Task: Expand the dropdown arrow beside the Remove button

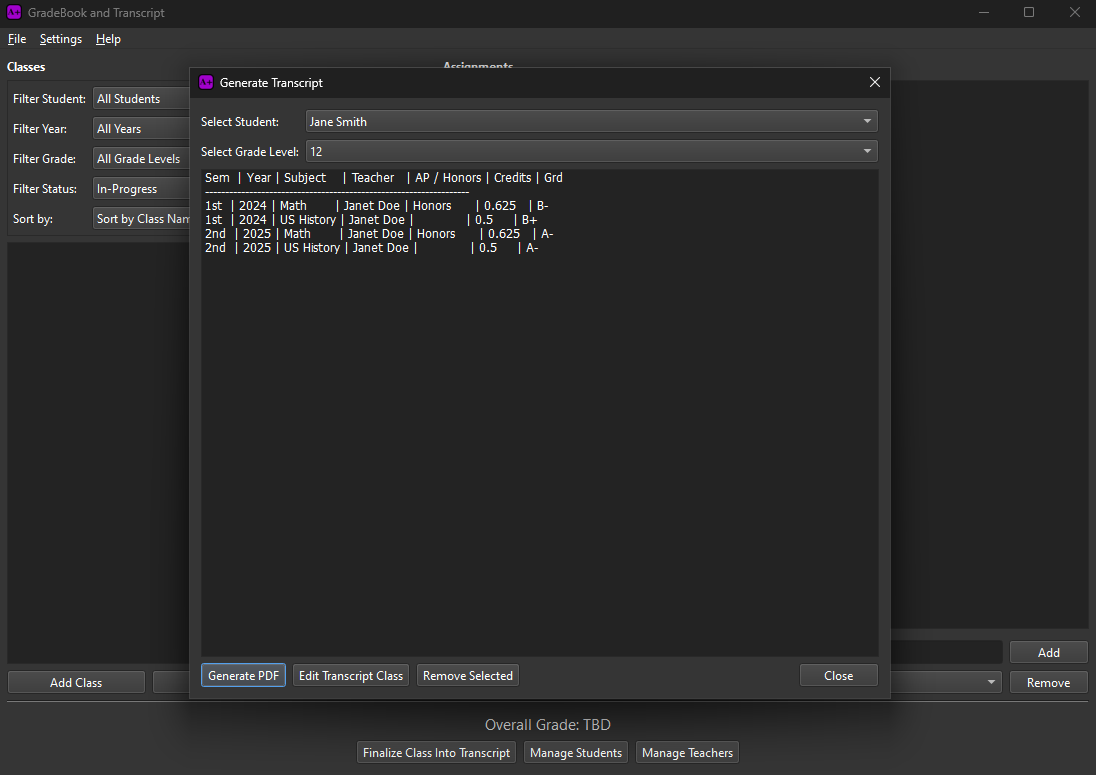Action: pos(990,683)
